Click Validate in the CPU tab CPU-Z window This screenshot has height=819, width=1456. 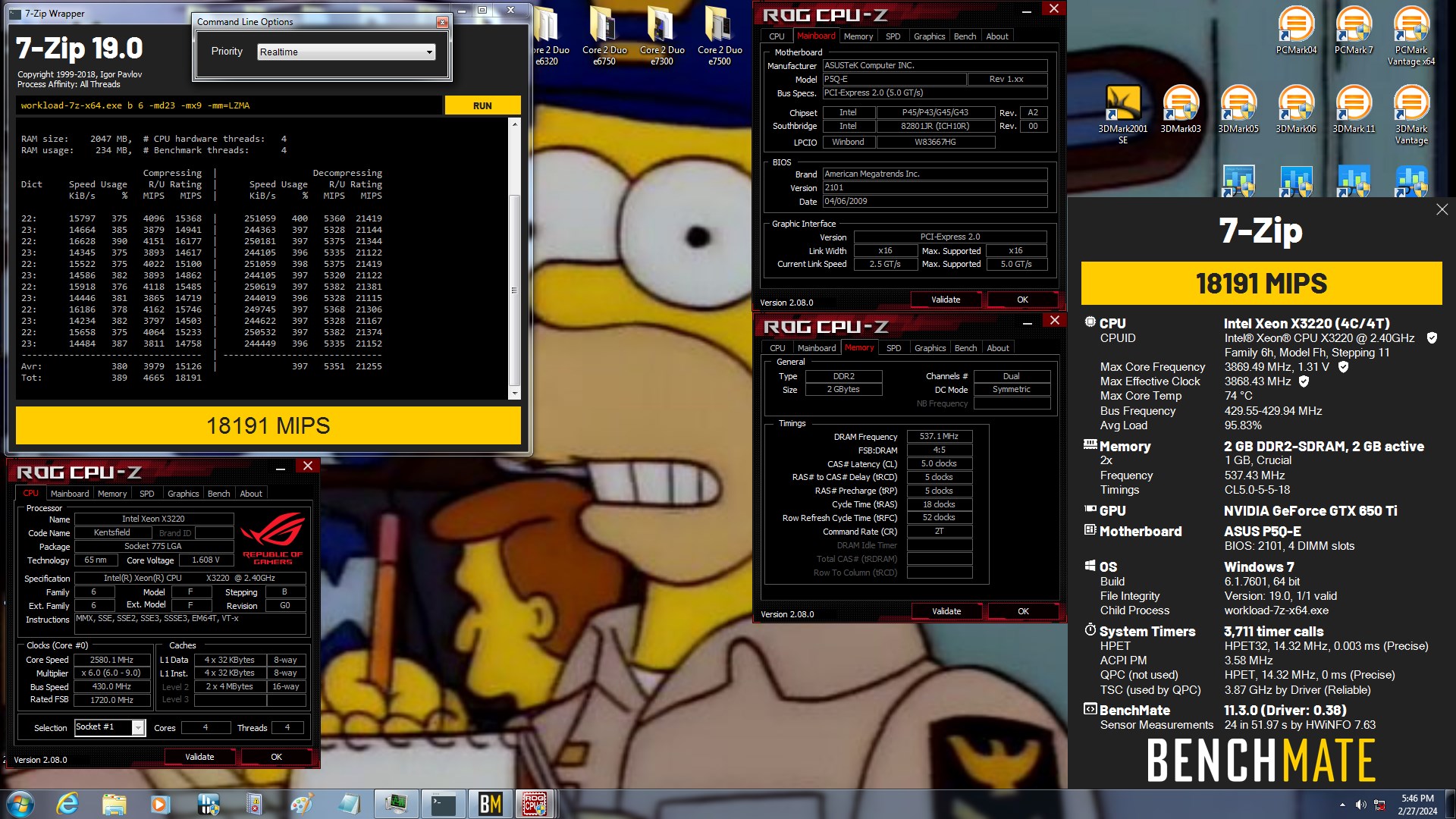[199, 757]
